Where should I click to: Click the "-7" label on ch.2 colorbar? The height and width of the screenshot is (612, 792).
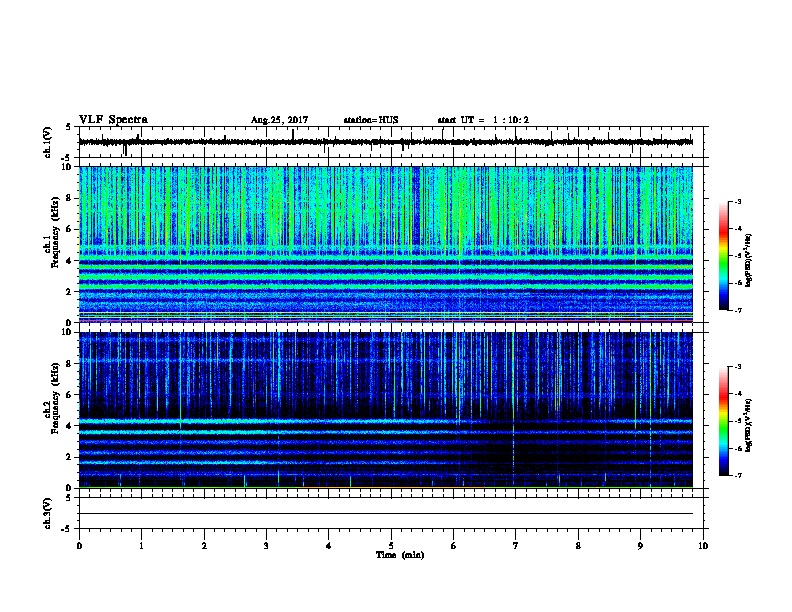(737, 475)
